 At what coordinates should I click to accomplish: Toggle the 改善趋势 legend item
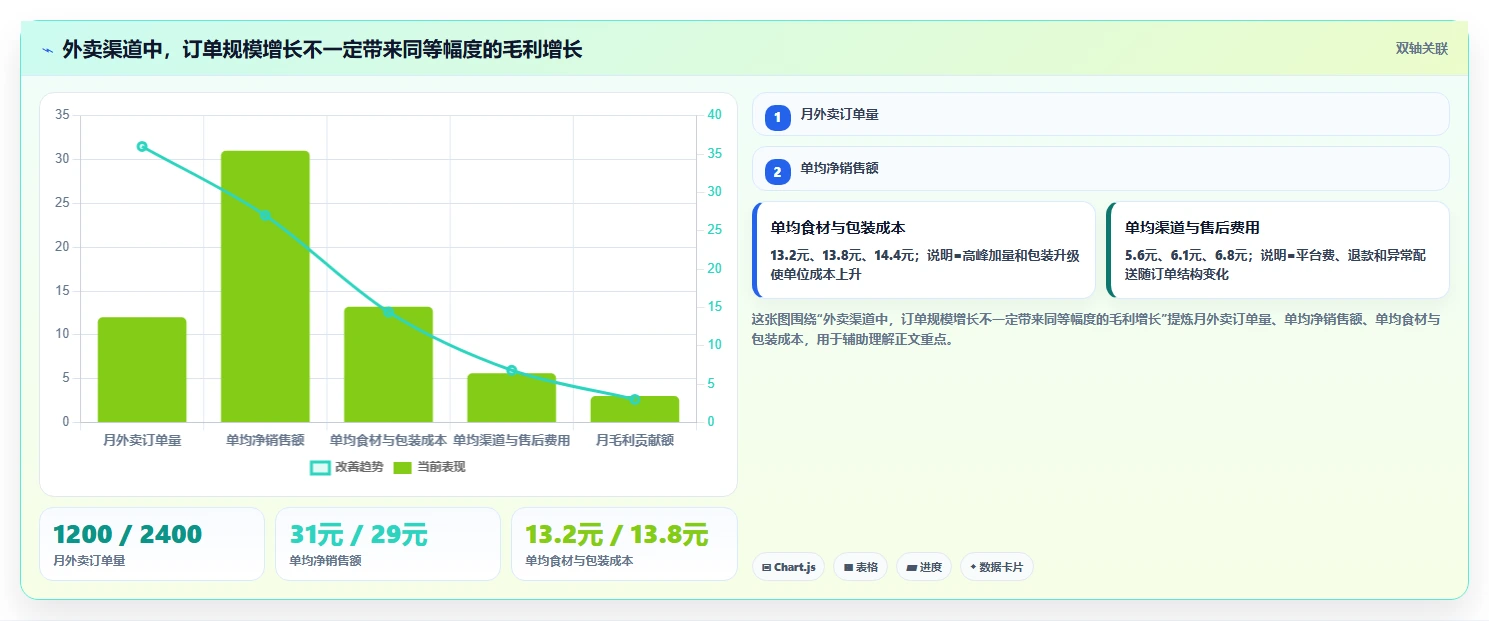347,467
